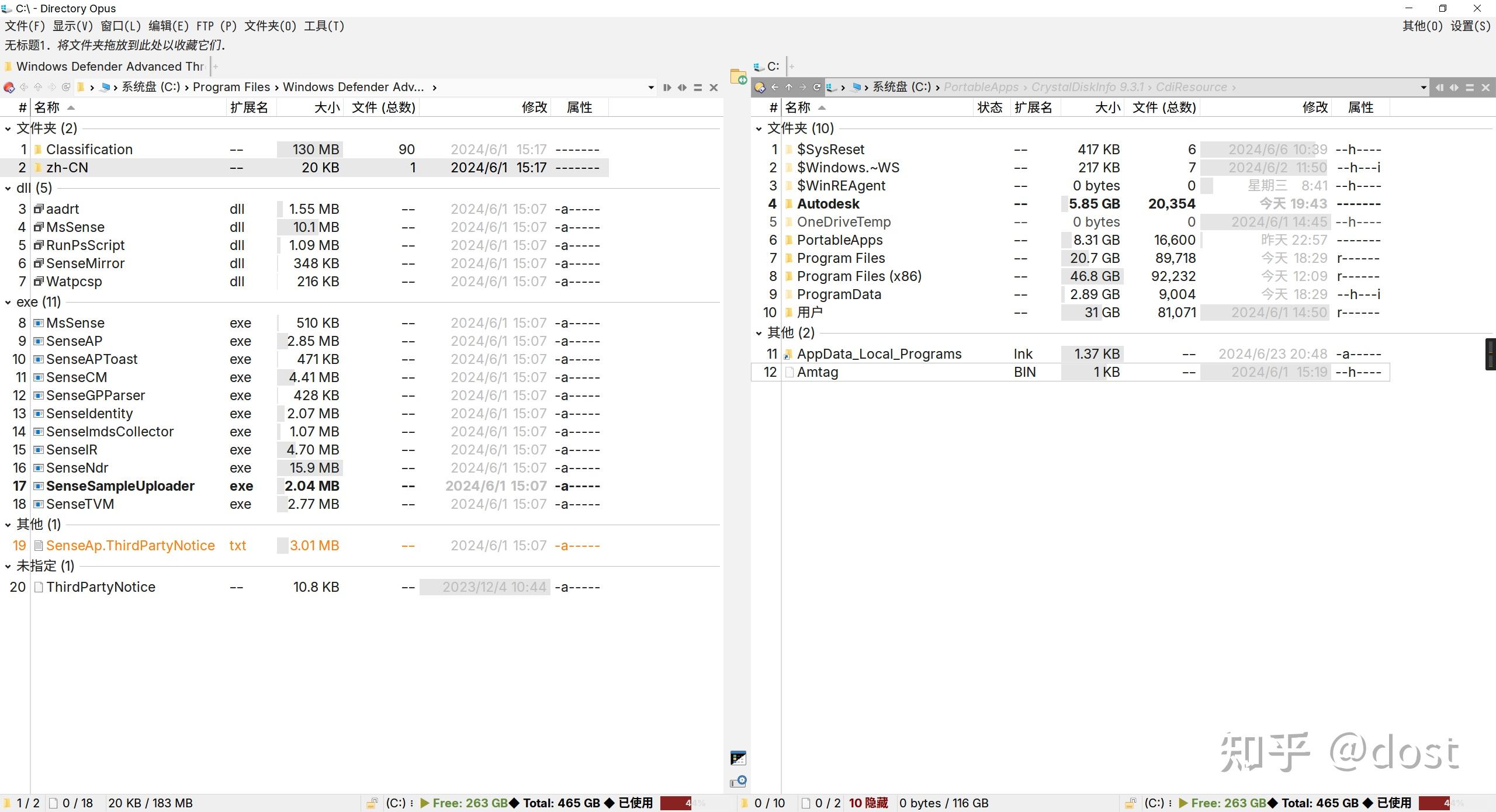
Task: Click the new tab plus button next to C: tab
Action: point(792,66)
